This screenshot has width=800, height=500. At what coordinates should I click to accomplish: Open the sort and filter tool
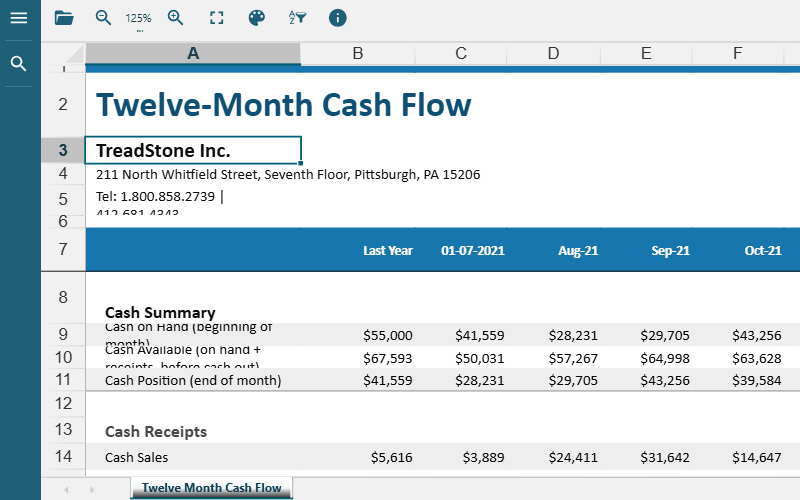(297, 18)
